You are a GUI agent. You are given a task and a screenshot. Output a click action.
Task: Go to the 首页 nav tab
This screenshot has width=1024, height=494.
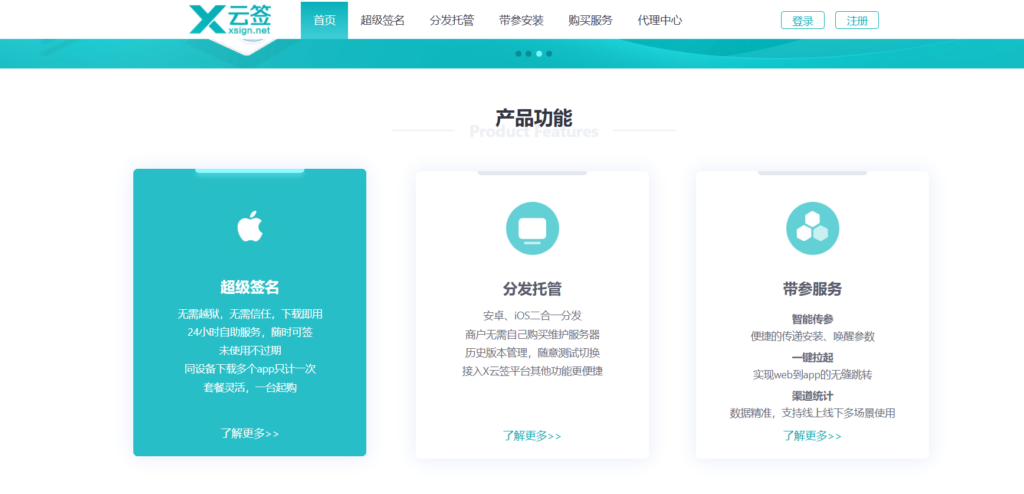click(324, 20)
